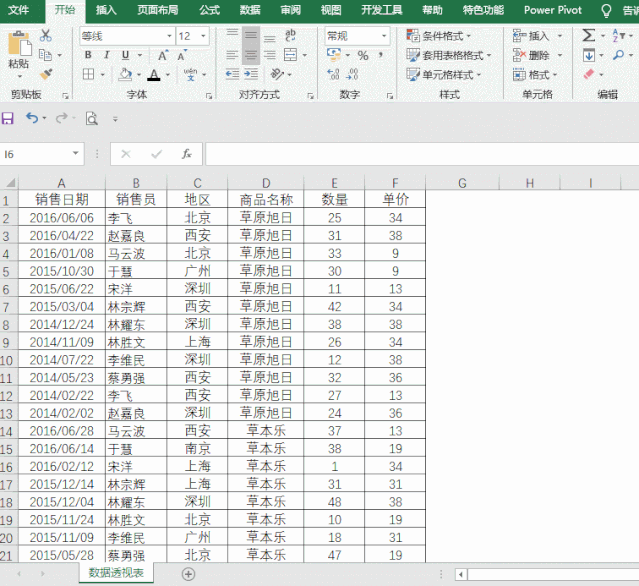This screenshot has height=586, width=639.
Task: Click the Copy icon
Action: tap(45, 55)
